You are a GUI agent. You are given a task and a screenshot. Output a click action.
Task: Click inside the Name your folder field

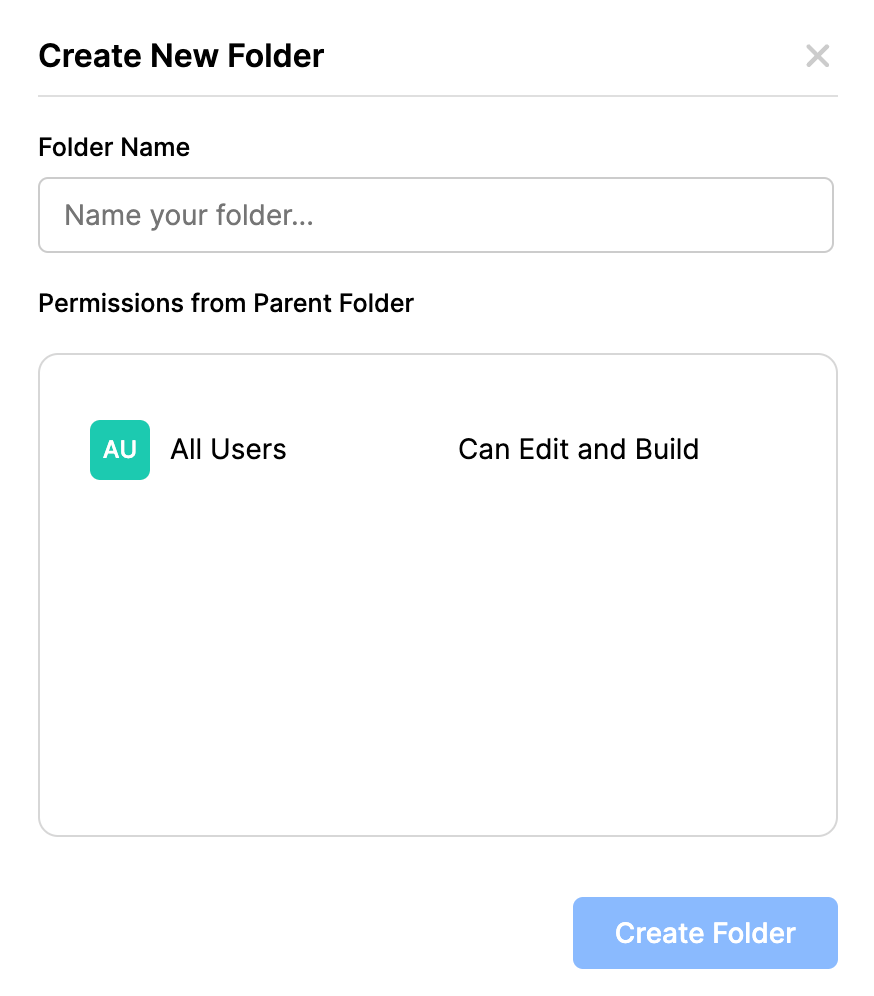point(435,215)
